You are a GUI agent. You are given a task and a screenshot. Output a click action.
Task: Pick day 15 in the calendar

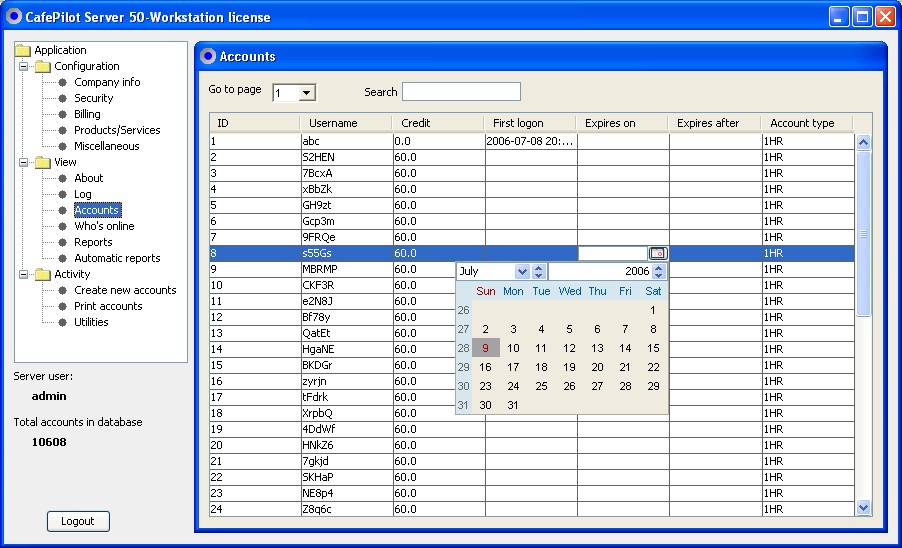click(653, 348)
